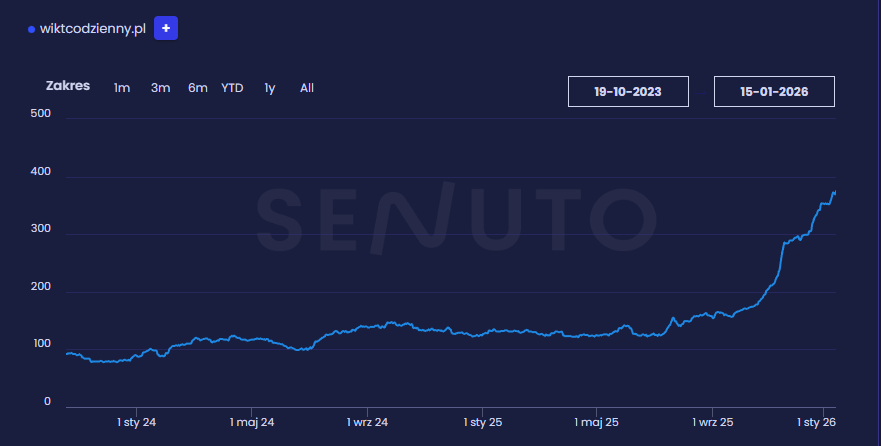Image resolution: width=881 pixels, height=446 pixels.
Task: Select the wiktcodzienny.pl domain label
Action: click(92, 29)
